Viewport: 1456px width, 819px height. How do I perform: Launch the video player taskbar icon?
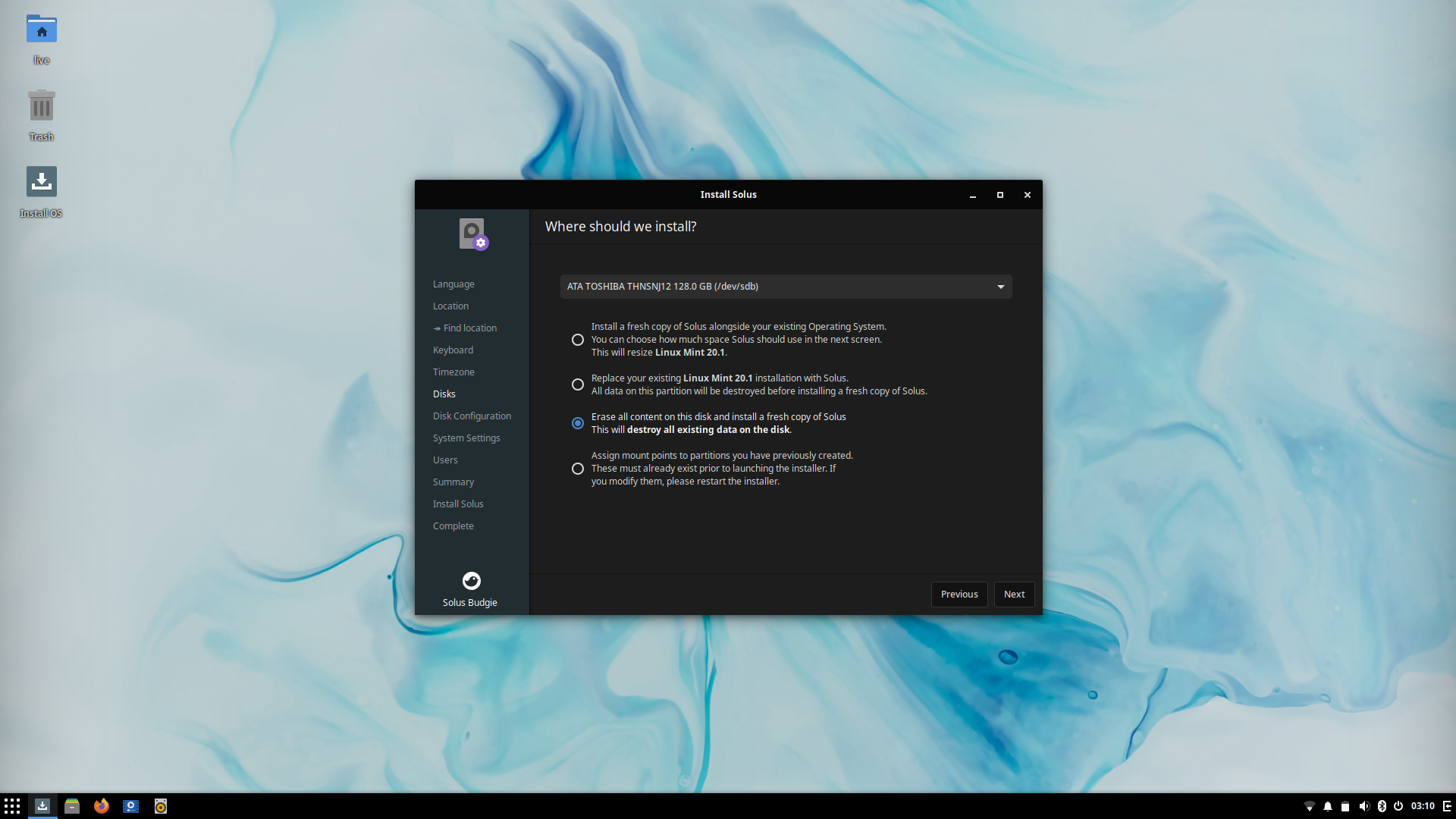(130, 806)
